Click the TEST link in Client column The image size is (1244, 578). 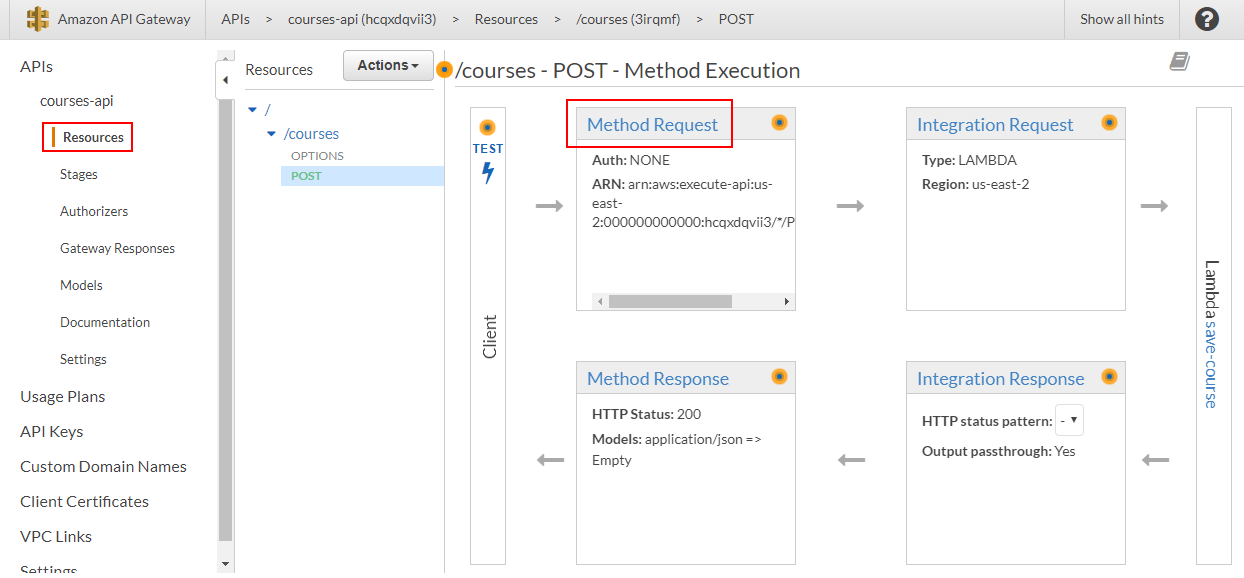488,149
